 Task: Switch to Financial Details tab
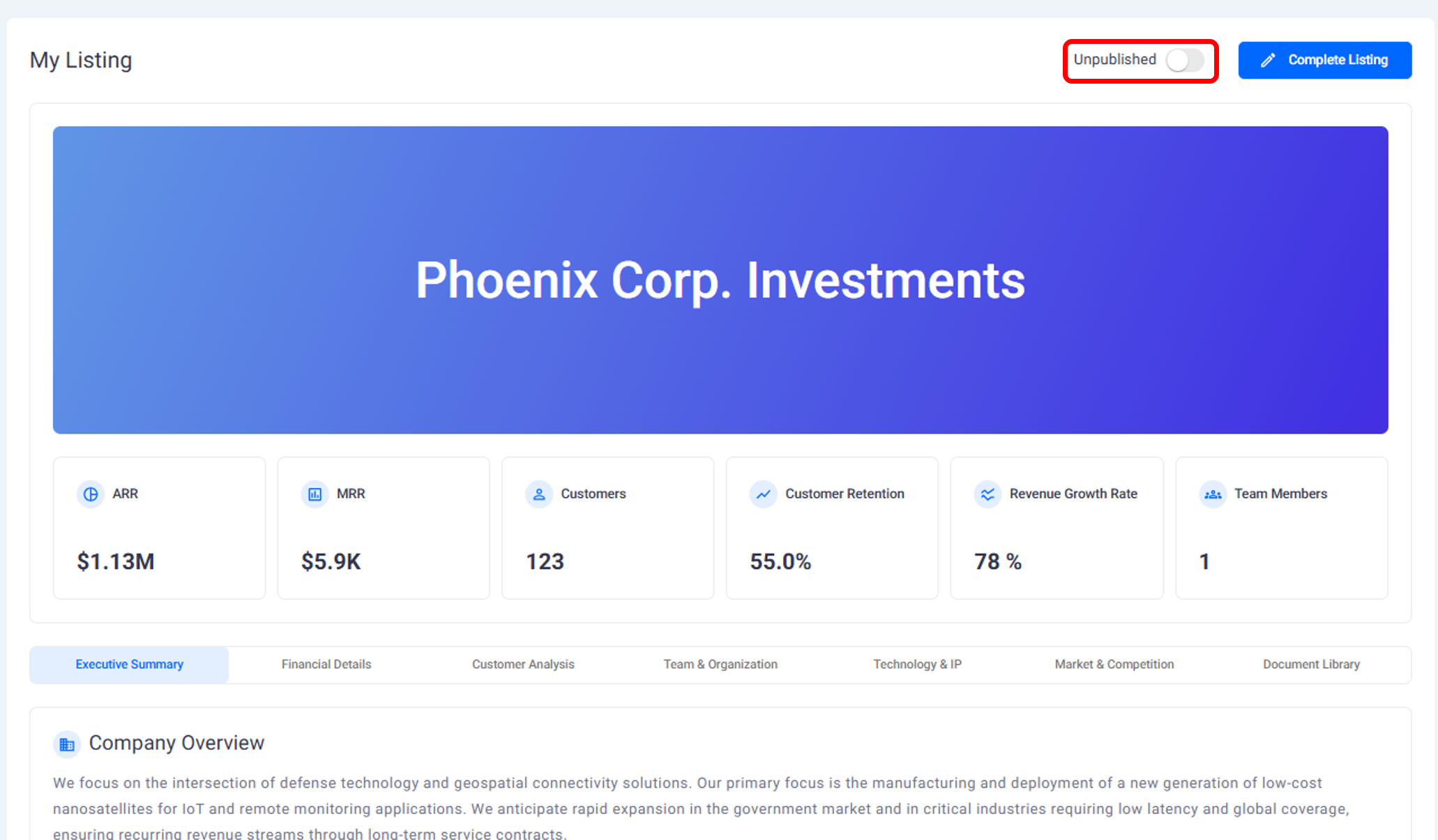[326, 664]
